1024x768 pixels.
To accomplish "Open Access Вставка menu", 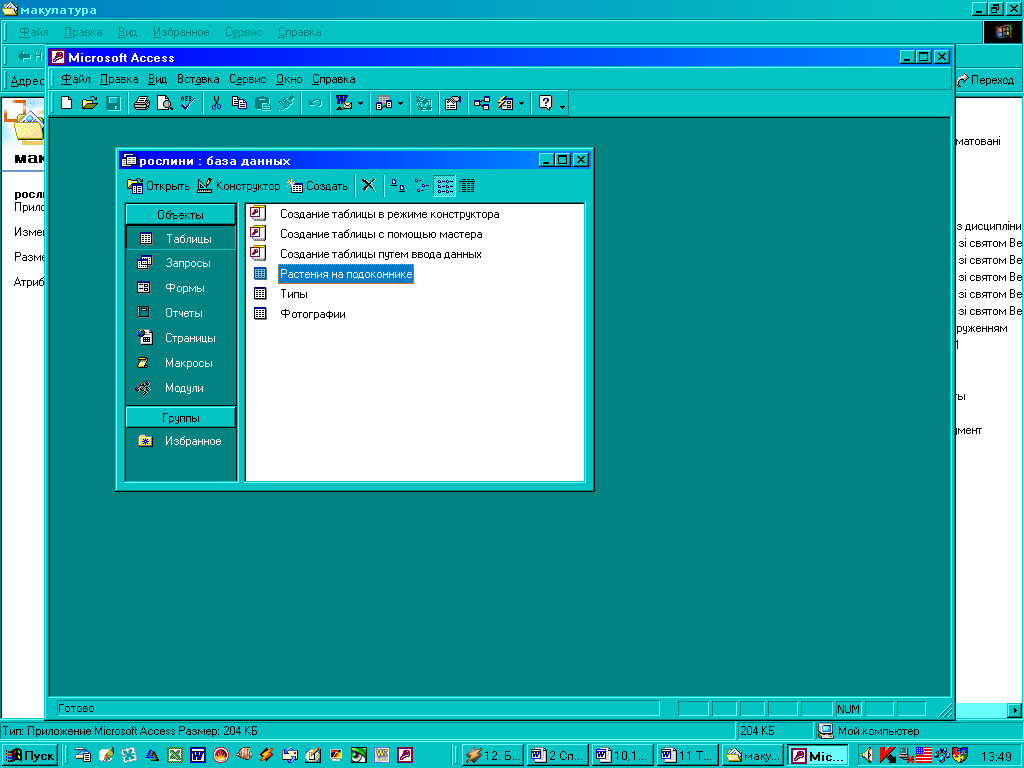I will click(198, 79).
